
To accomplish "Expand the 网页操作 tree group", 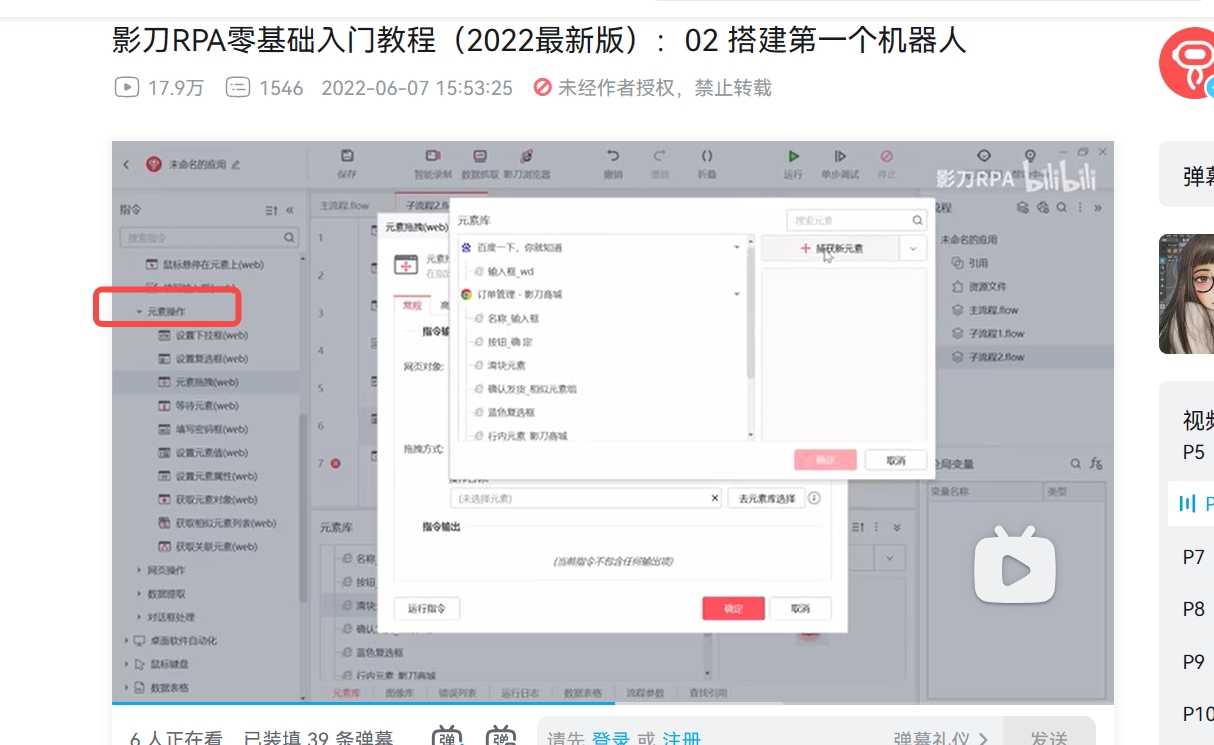I will [139, 570].
